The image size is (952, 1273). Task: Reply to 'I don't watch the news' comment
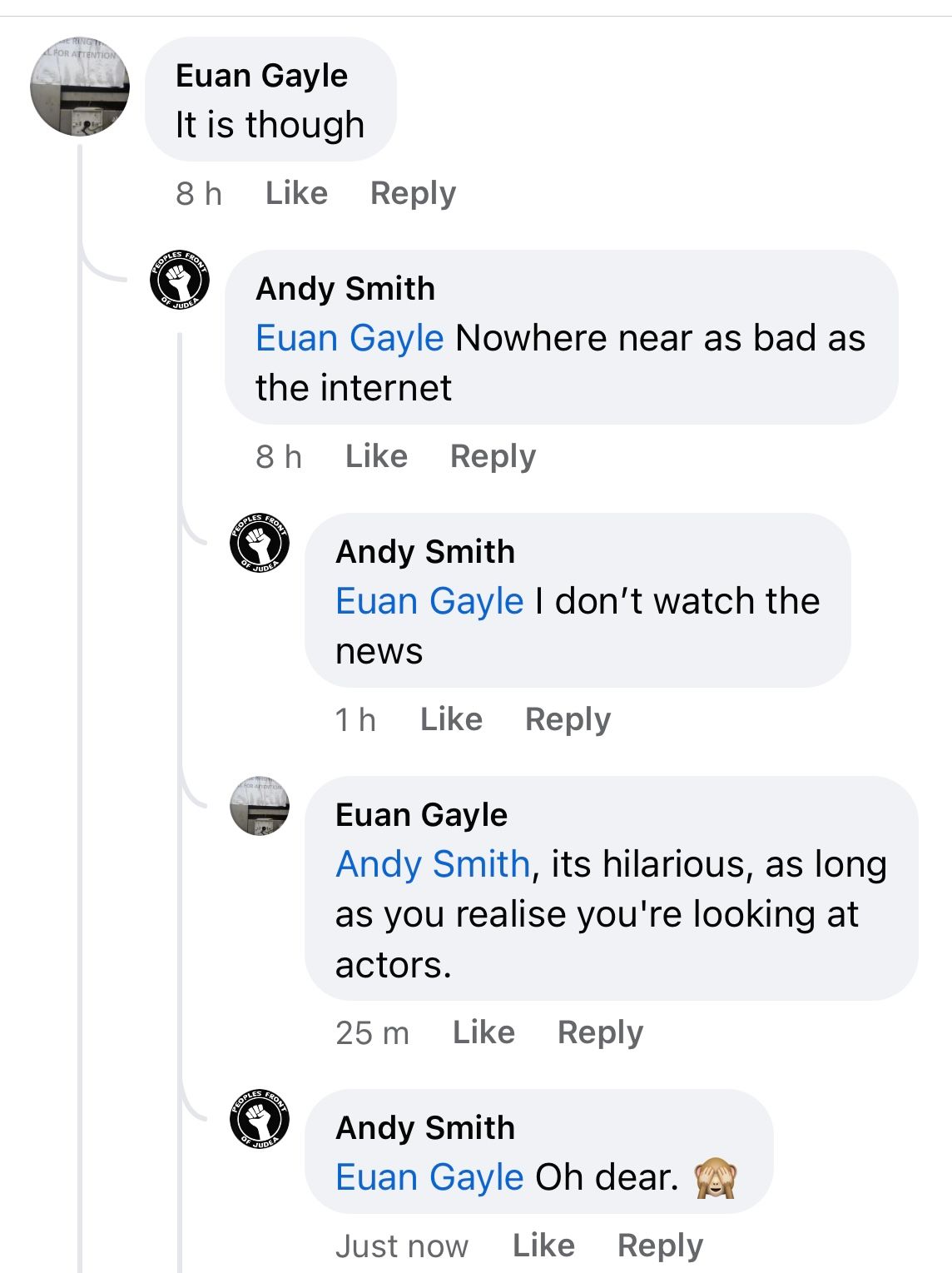tap(568, 719)
